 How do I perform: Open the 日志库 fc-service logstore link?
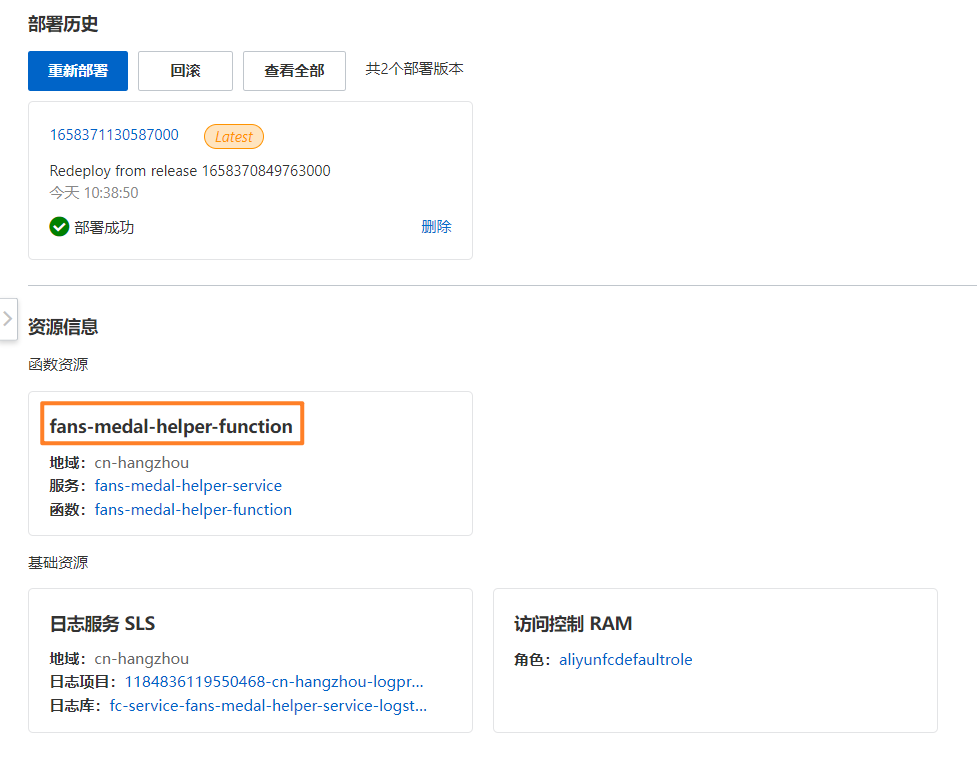(268, 706)
